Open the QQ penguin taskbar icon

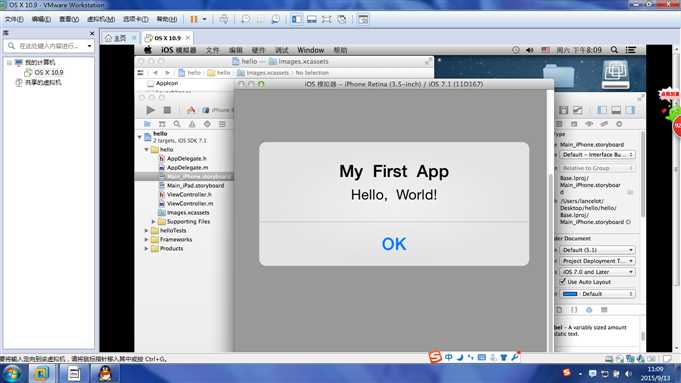[105, 373]
